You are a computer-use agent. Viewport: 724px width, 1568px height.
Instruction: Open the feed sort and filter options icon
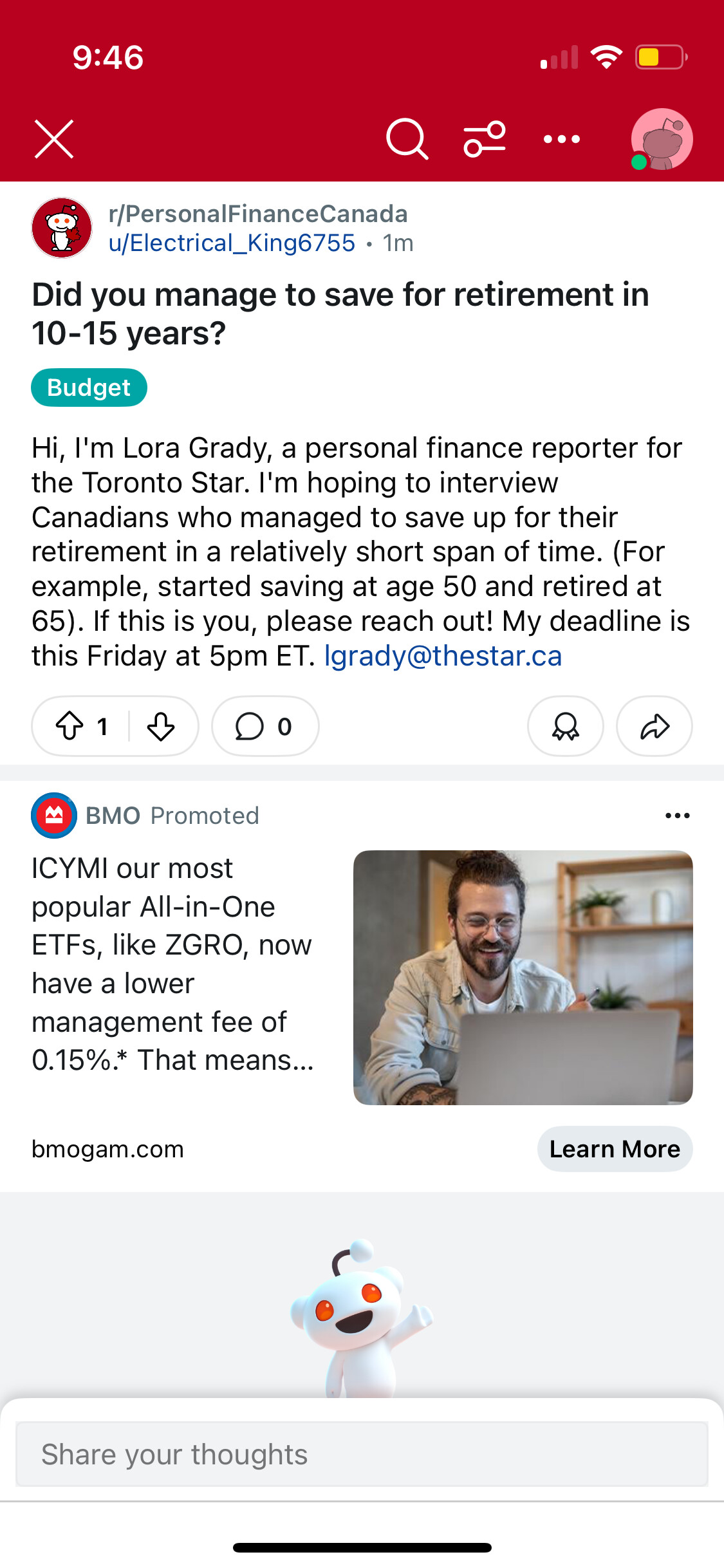(485, 139)
